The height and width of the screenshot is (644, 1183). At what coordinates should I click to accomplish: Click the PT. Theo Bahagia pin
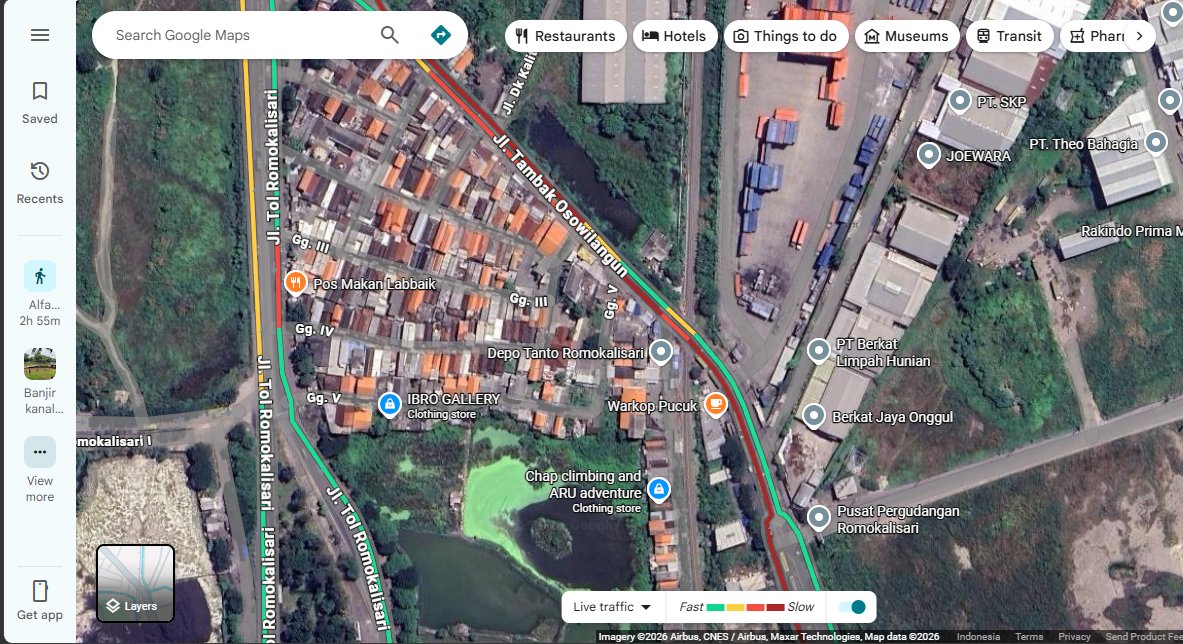1156,142
